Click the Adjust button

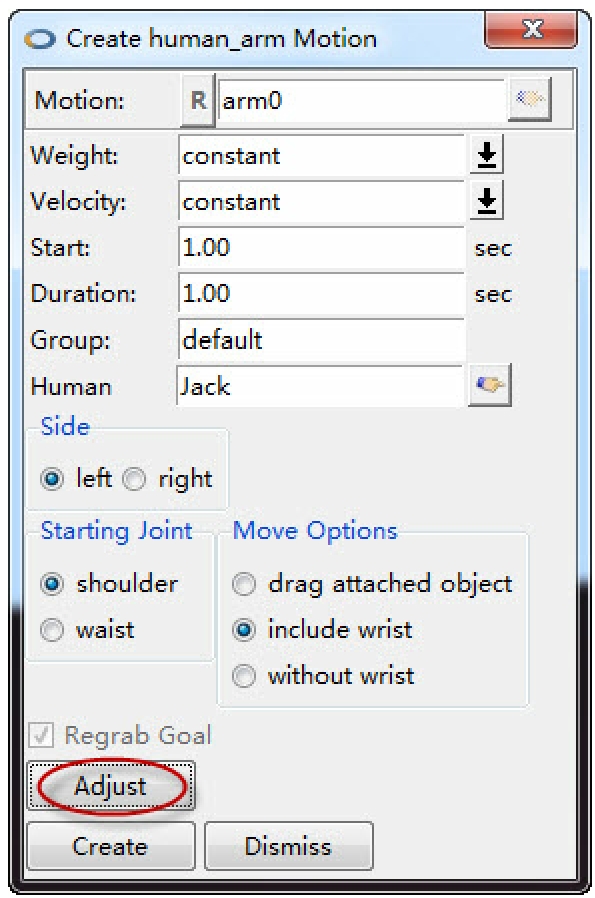click(x=111, y=786)
